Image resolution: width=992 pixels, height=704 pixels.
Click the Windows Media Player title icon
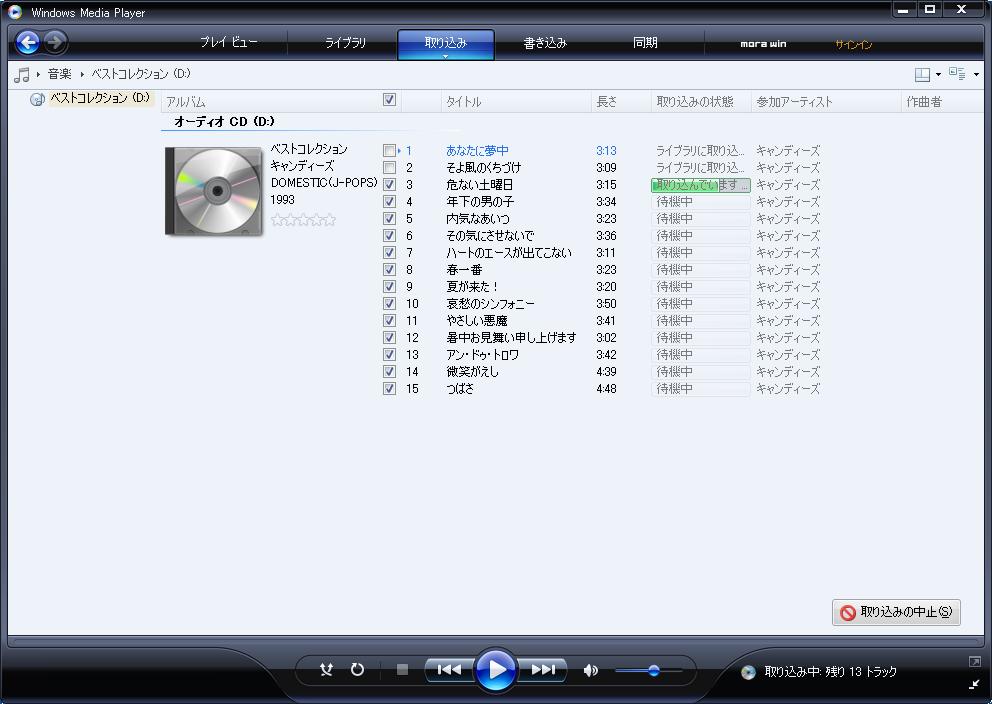click(x=15, y=12)
